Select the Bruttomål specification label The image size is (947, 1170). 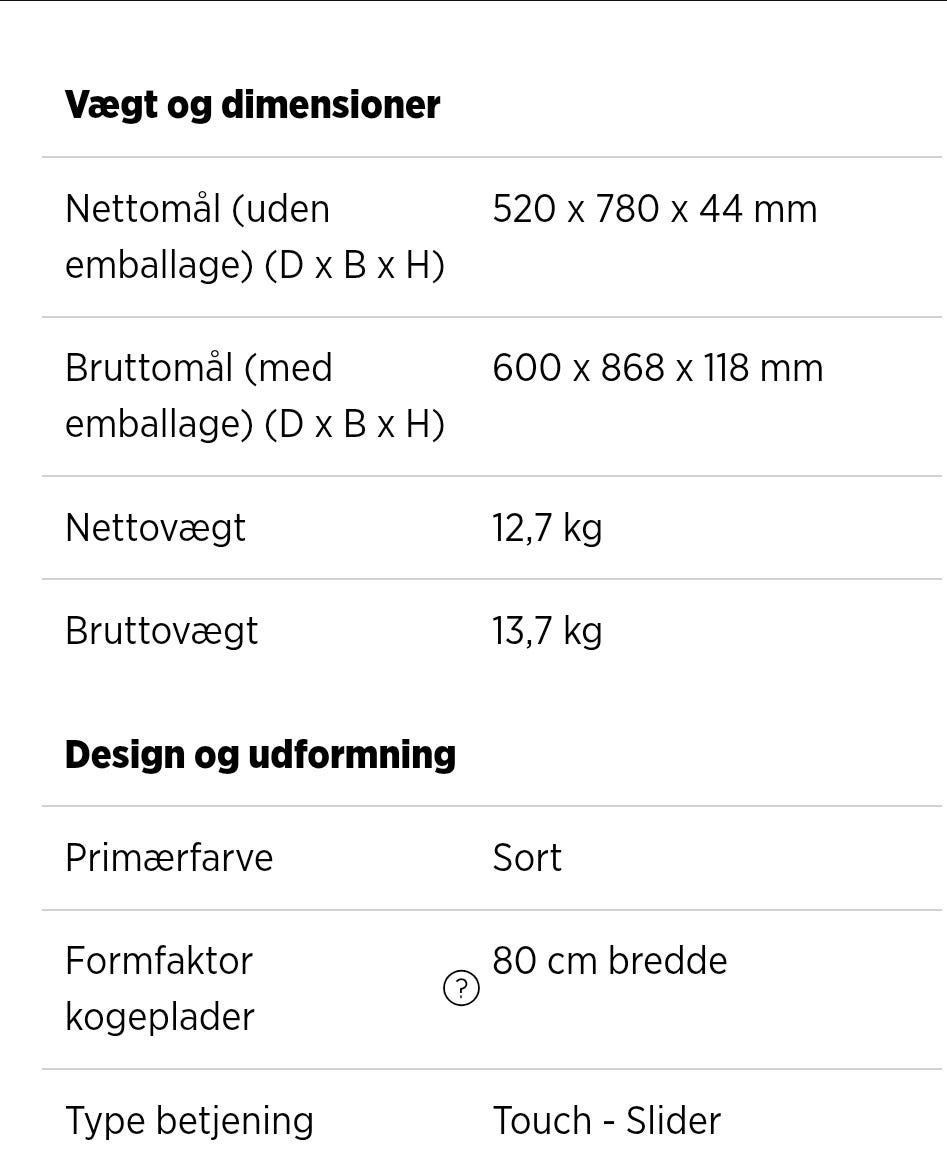(254, 396)
